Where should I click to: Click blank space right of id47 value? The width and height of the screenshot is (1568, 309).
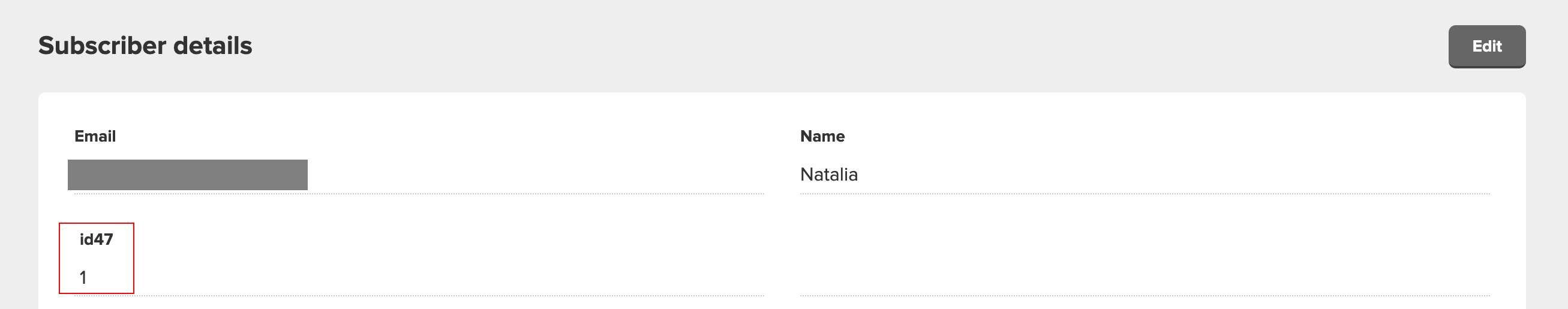[426, 277]
